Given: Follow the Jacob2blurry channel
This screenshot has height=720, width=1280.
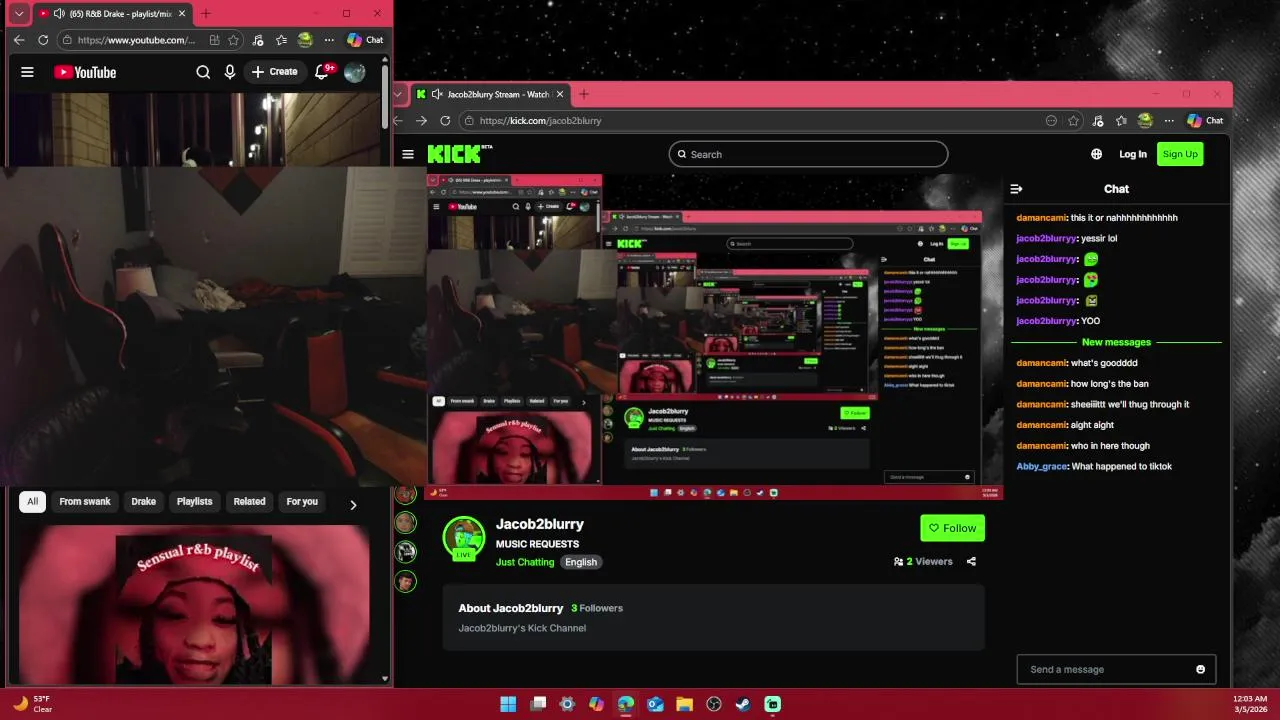Looking at the screenshot, I should (952, 528).
